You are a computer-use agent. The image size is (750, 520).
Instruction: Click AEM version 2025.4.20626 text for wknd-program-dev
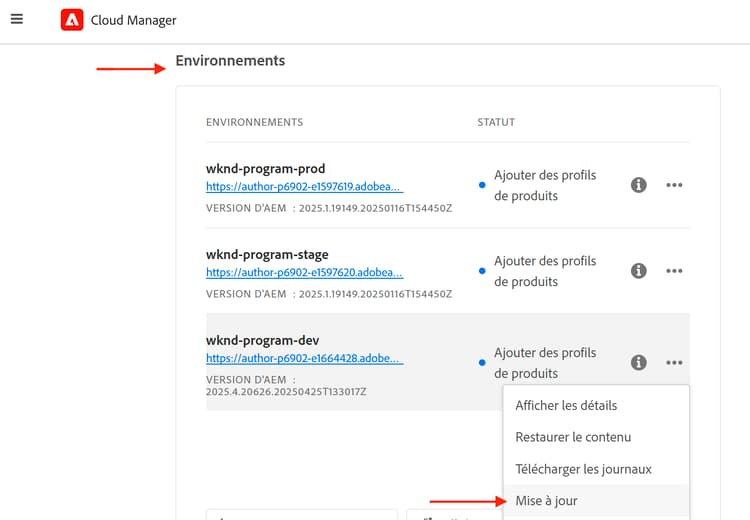286,386
